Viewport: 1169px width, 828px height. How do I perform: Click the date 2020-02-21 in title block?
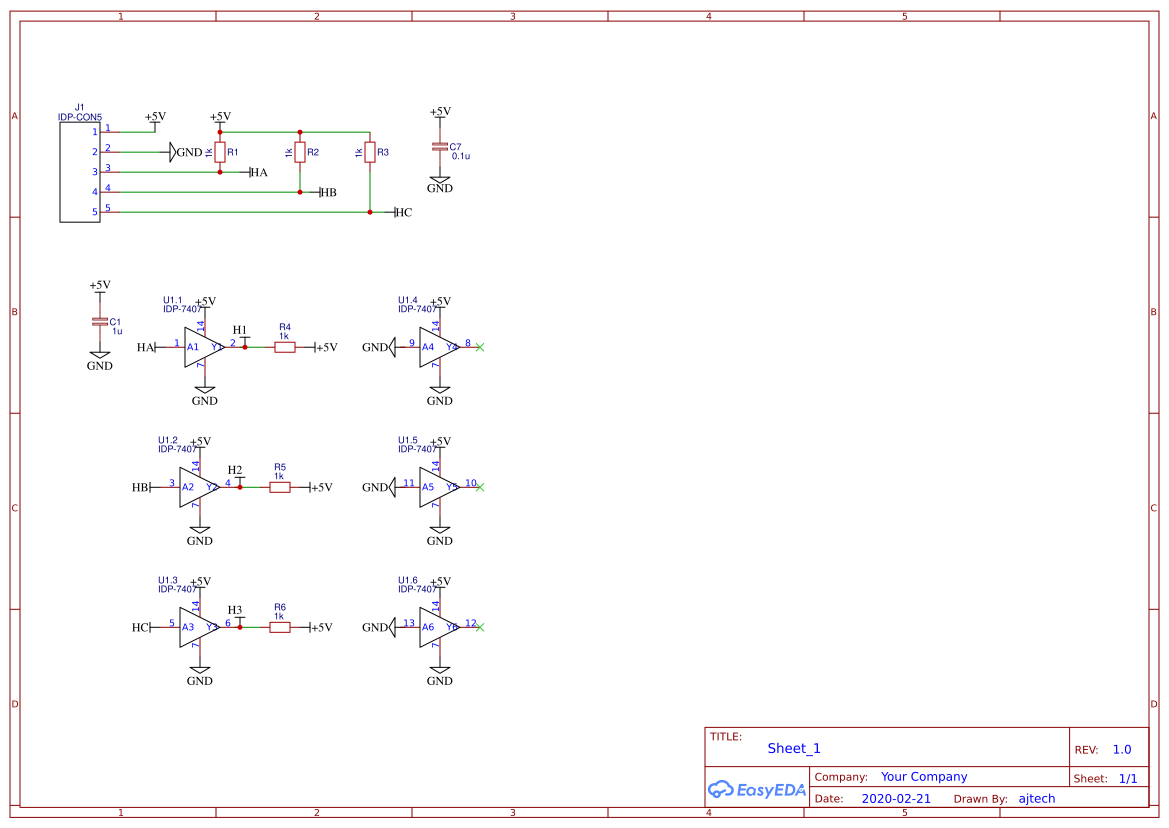point(897,798)
